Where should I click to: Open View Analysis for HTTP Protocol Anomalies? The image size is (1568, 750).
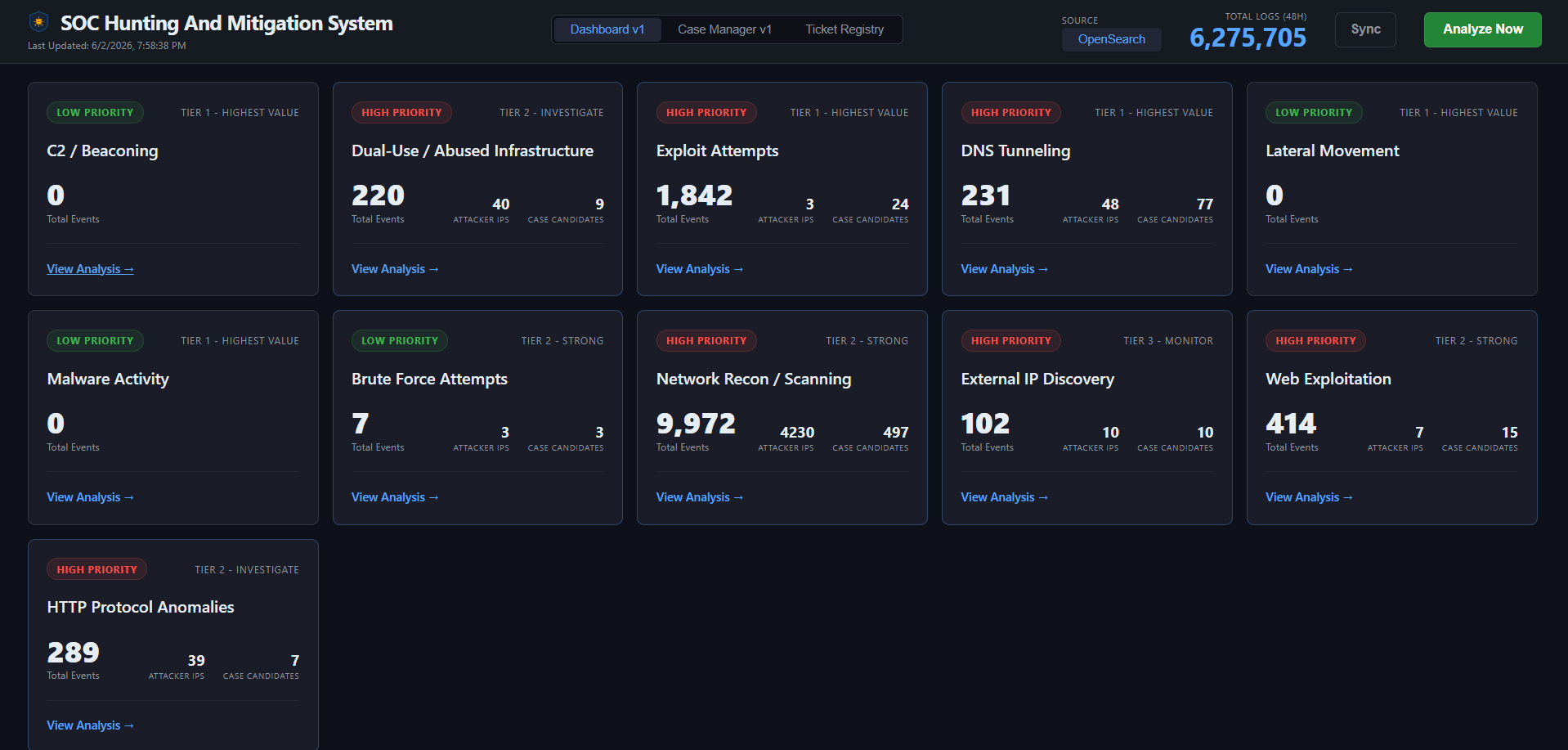click(90, 725)
